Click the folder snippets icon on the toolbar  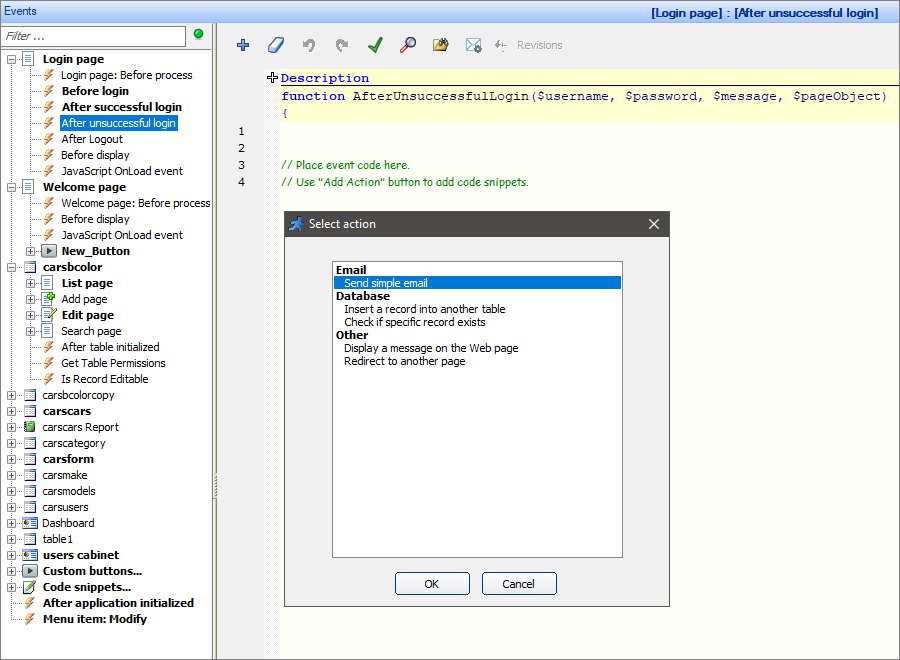click(440, 45)
